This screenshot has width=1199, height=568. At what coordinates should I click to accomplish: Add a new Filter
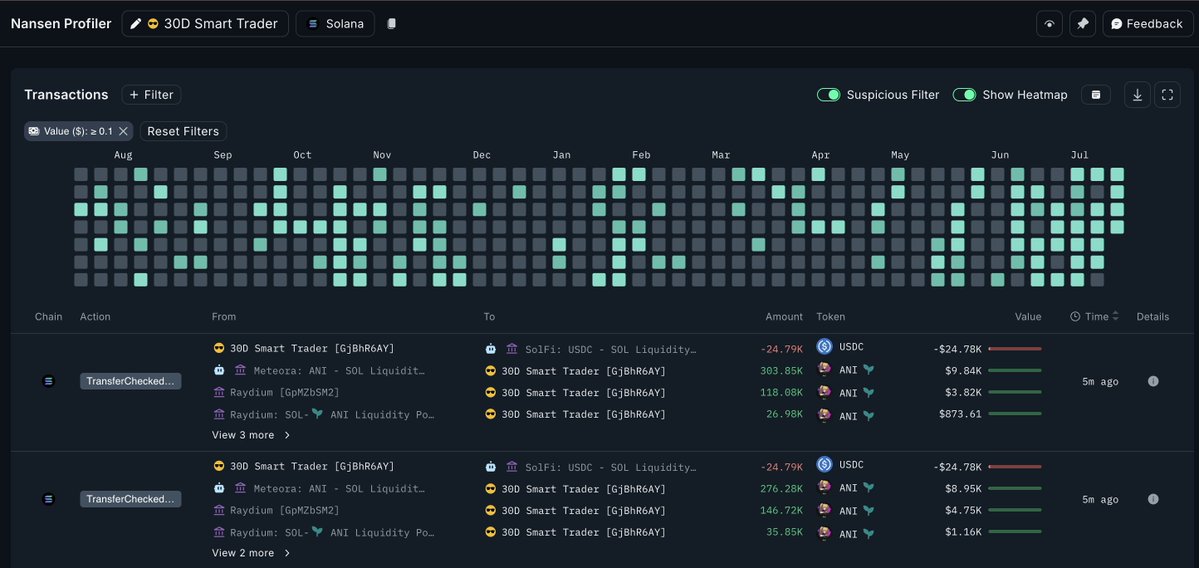(x=151, y=95)
